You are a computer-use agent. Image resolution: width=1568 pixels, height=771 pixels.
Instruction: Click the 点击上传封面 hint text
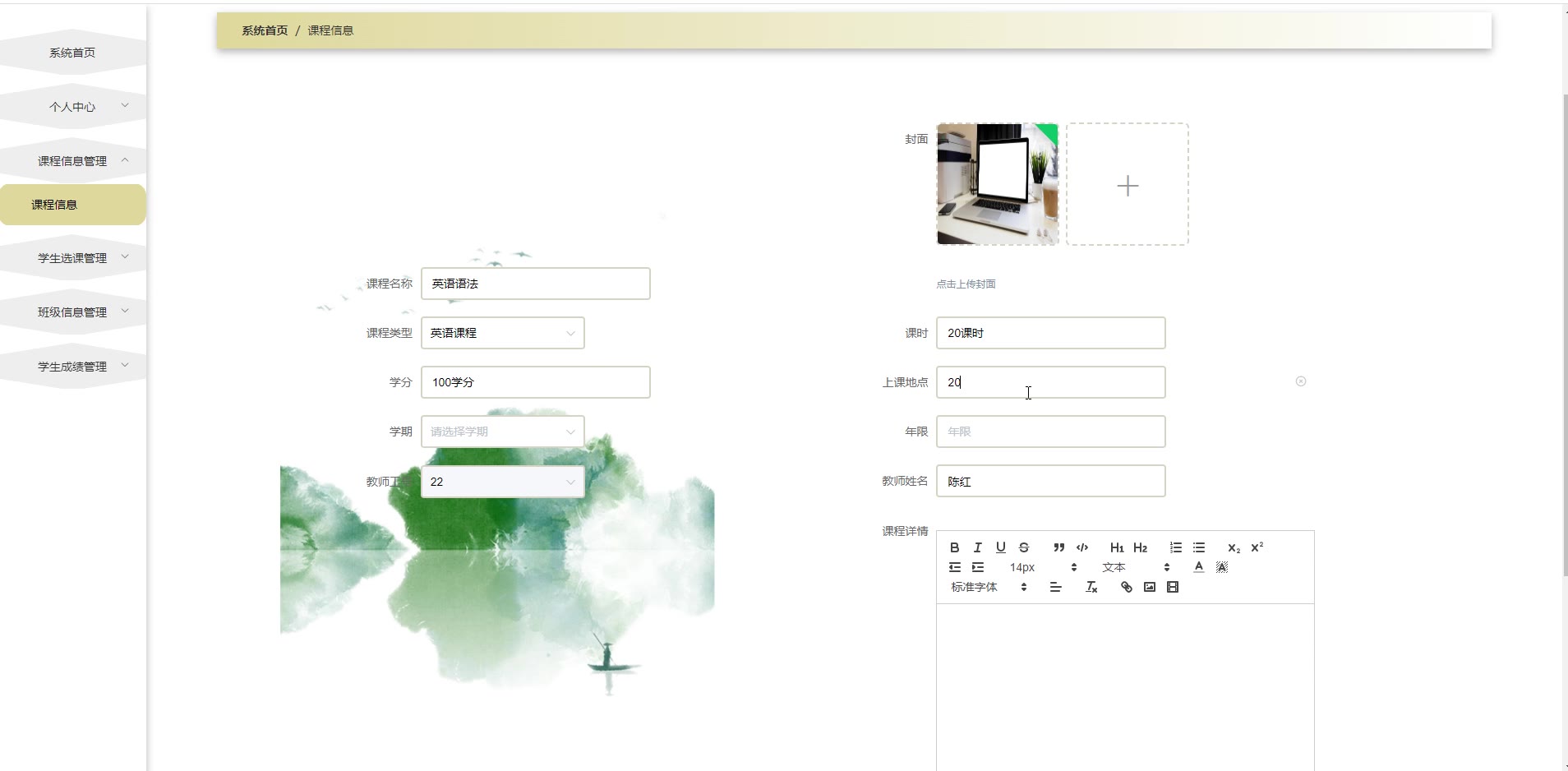966,284
